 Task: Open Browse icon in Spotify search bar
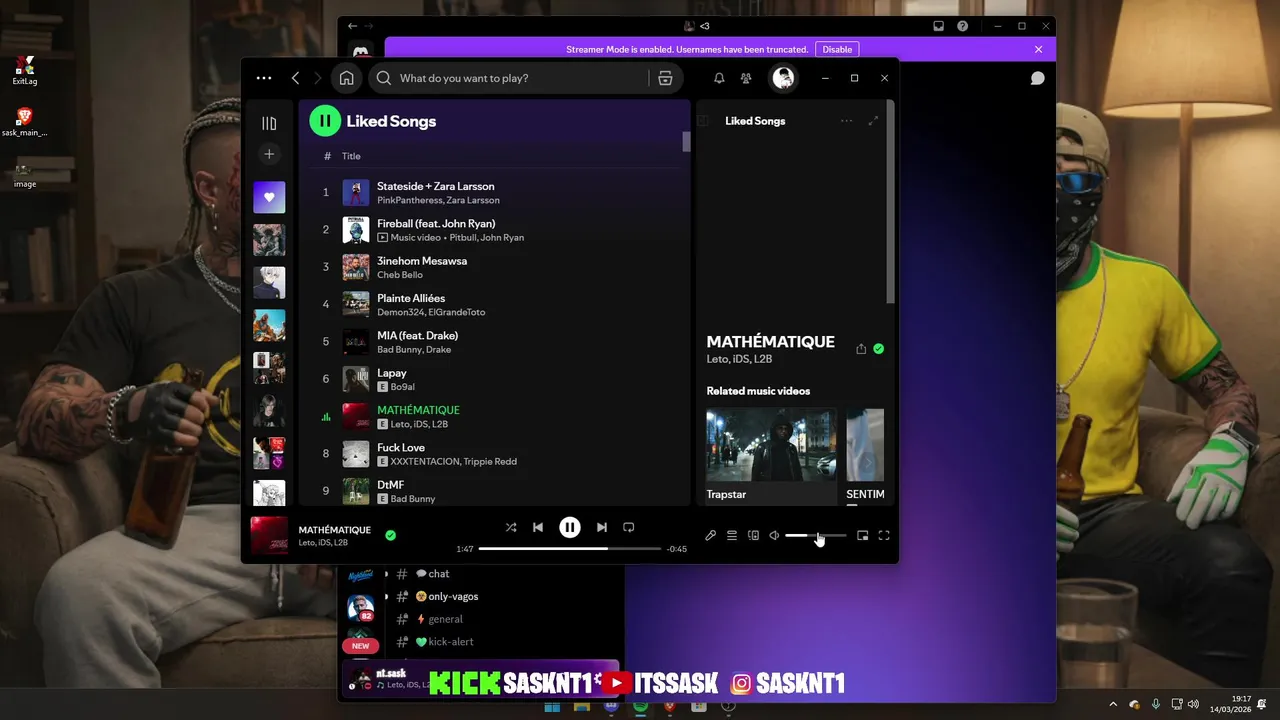(x=665, y=78)
